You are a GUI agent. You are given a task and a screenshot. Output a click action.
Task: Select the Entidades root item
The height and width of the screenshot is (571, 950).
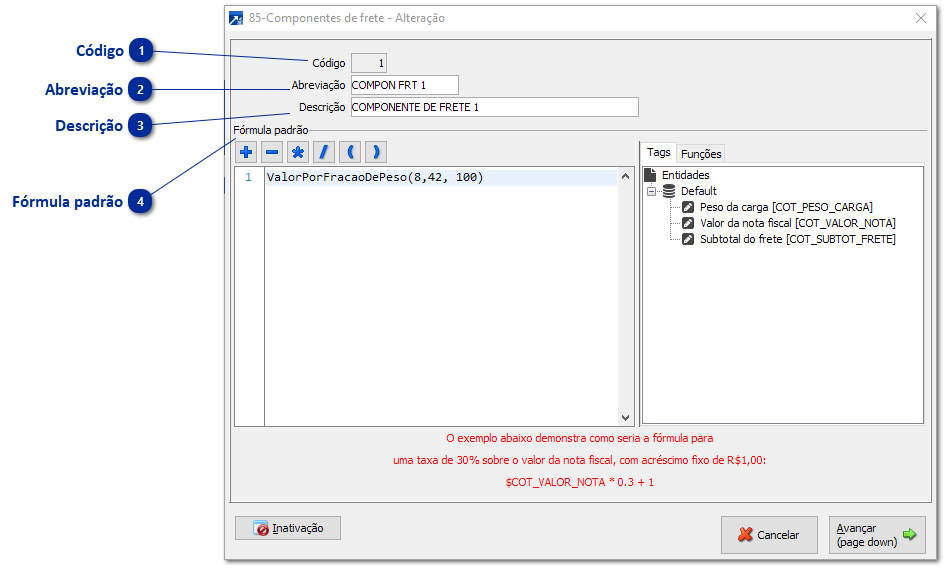[685, 175]
